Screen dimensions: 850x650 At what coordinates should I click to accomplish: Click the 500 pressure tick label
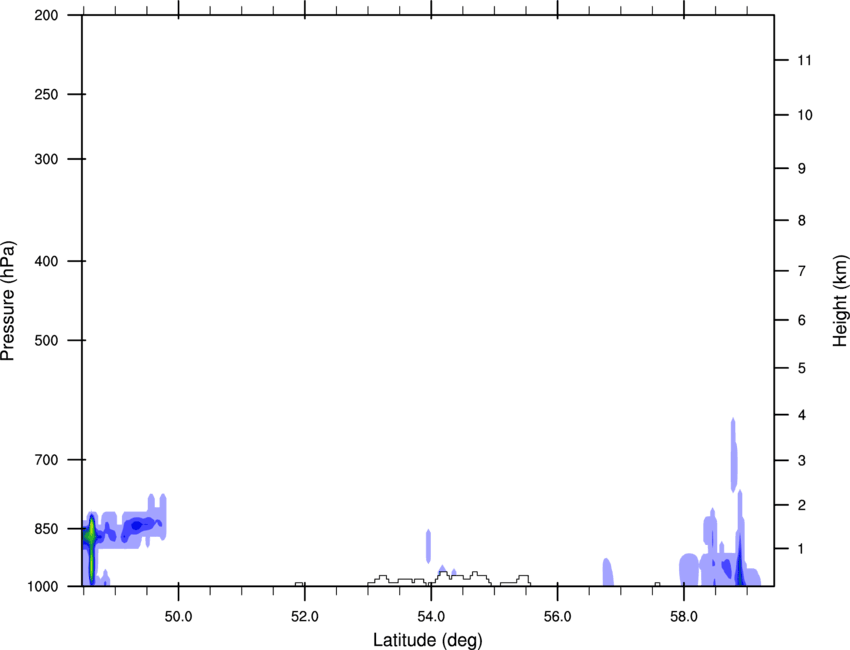(x=46, y=340)
